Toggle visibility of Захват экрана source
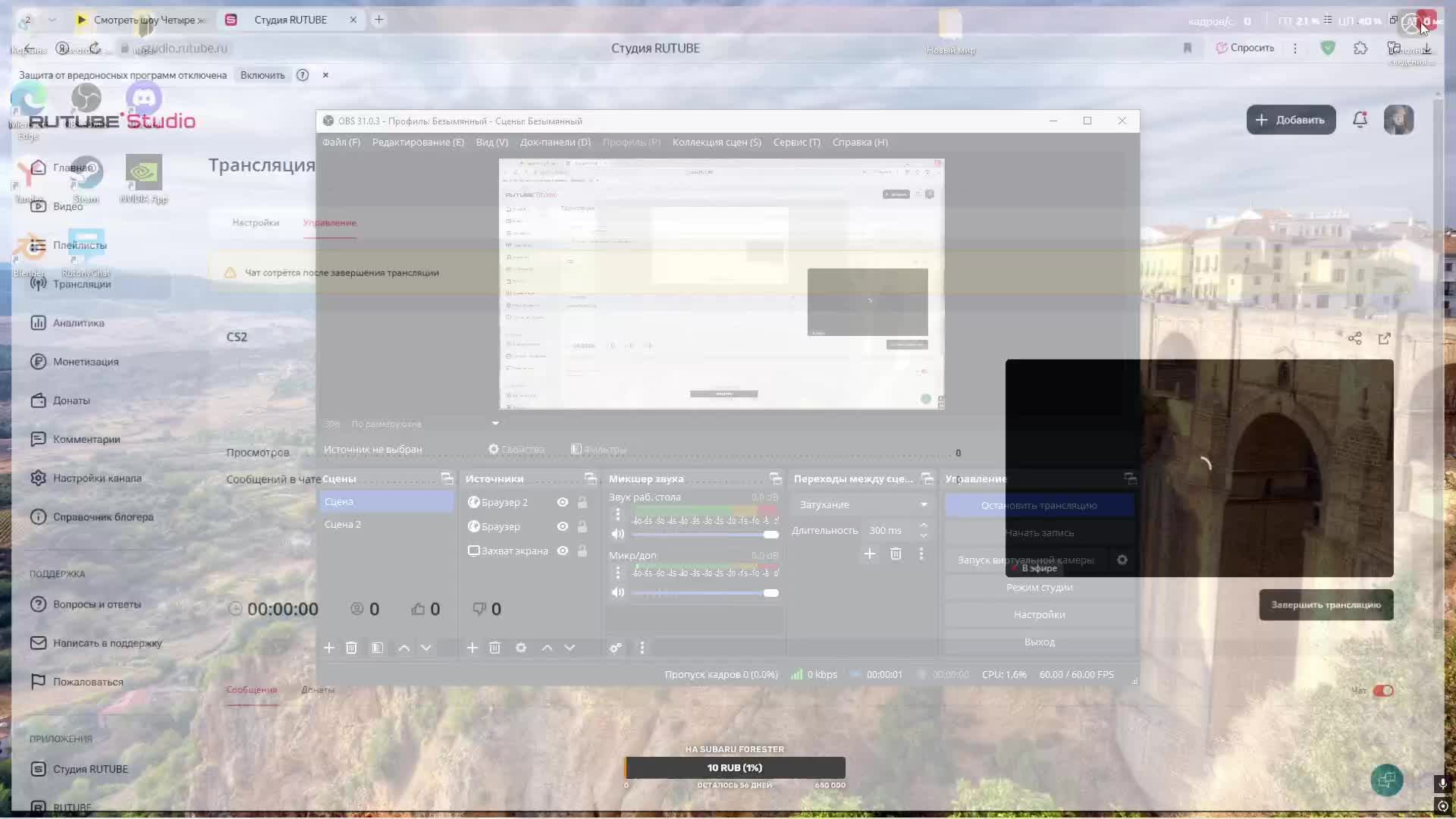1456x819 pixels. click(x=563, y=551)
